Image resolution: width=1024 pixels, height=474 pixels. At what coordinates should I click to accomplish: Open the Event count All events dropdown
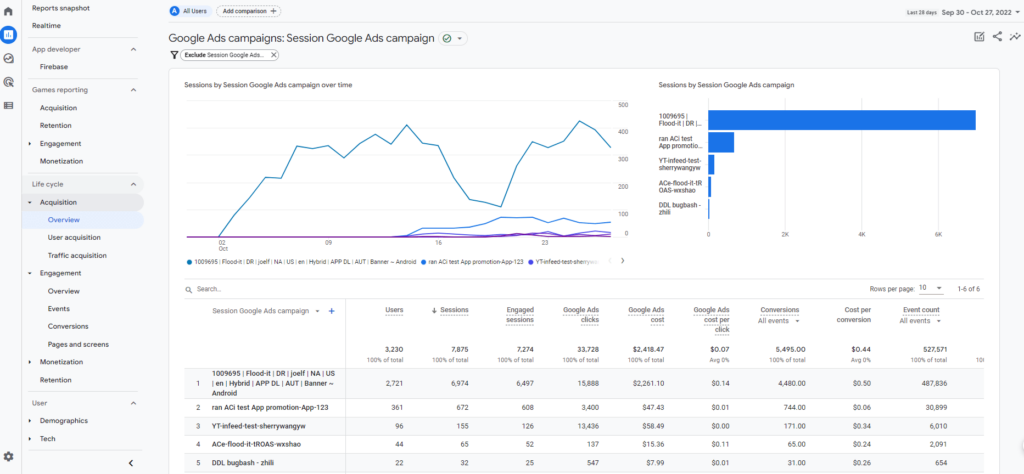920,321
